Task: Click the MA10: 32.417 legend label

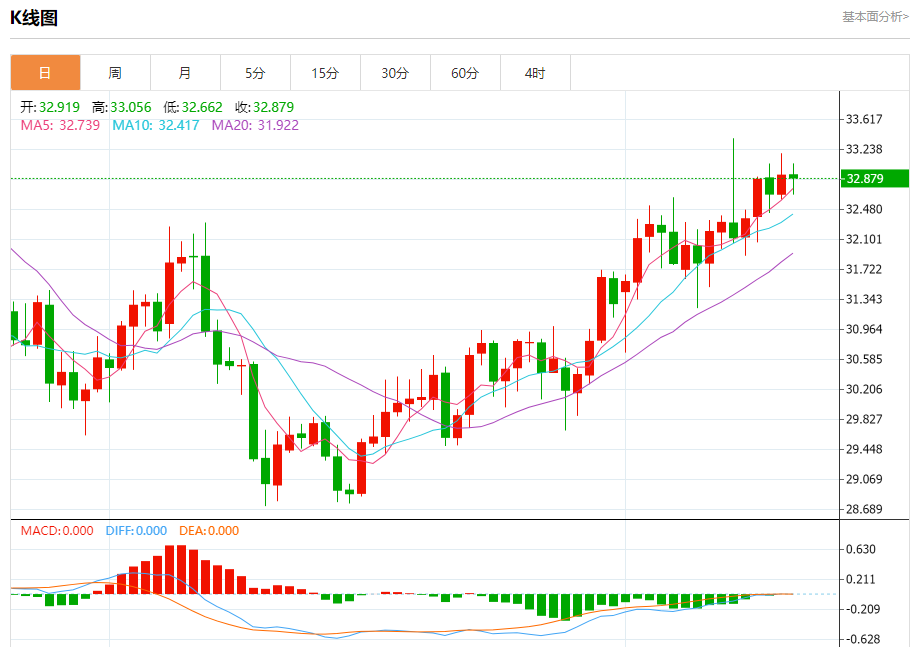Action: coord(155,125)
